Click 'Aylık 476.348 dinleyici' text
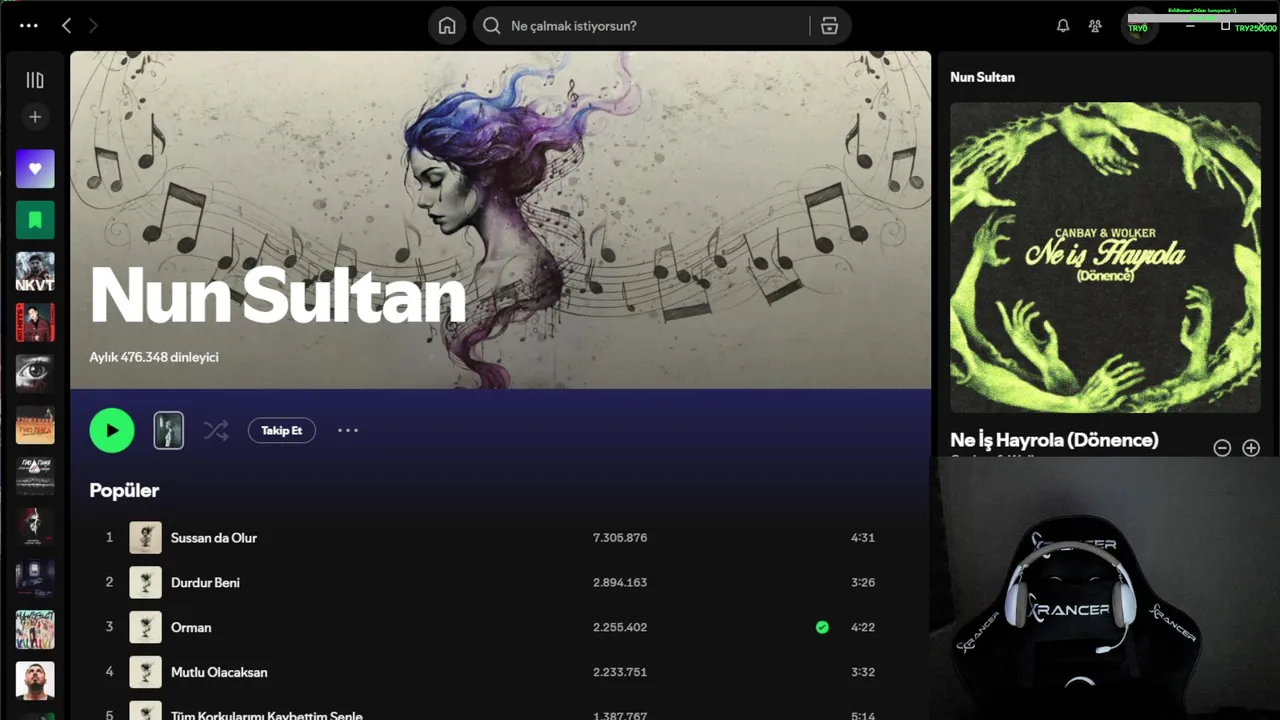Image resolution: width=1280 pixels, height=720 pixels. (154, 357)
